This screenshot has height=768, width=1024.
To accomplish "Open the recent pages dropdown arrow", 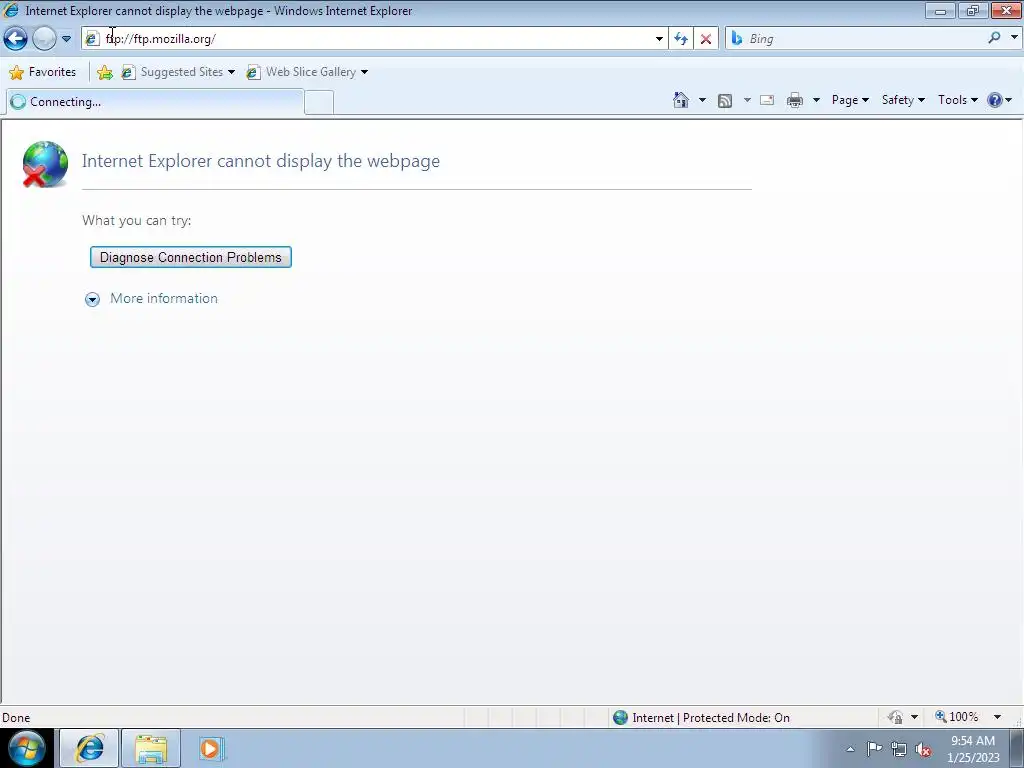I will [66, 39].
